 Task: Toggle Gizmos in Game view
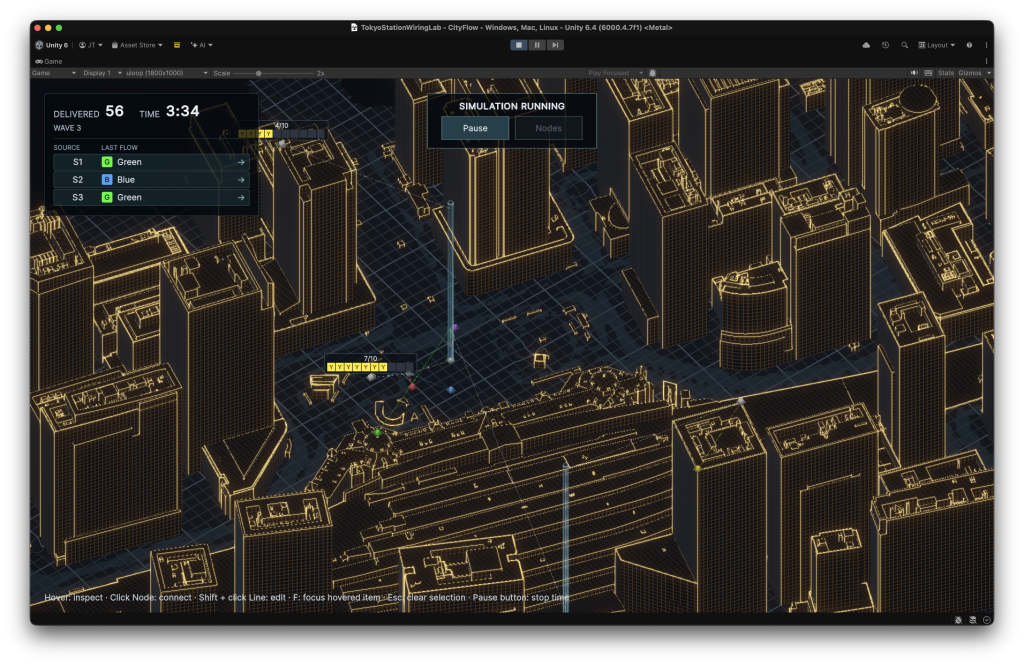(970, 73)
